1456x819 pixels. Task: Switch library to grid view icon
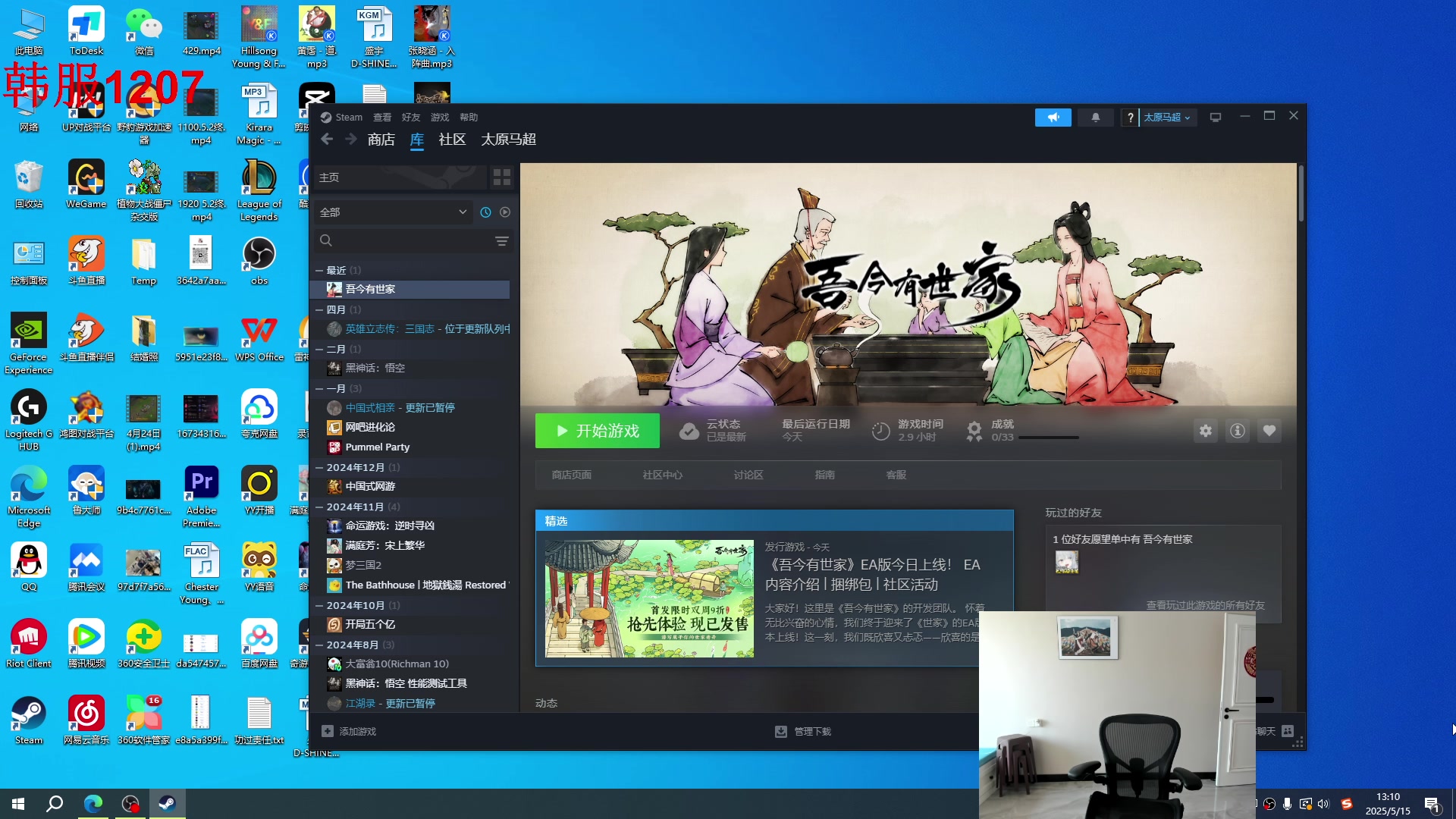(502, 177)
